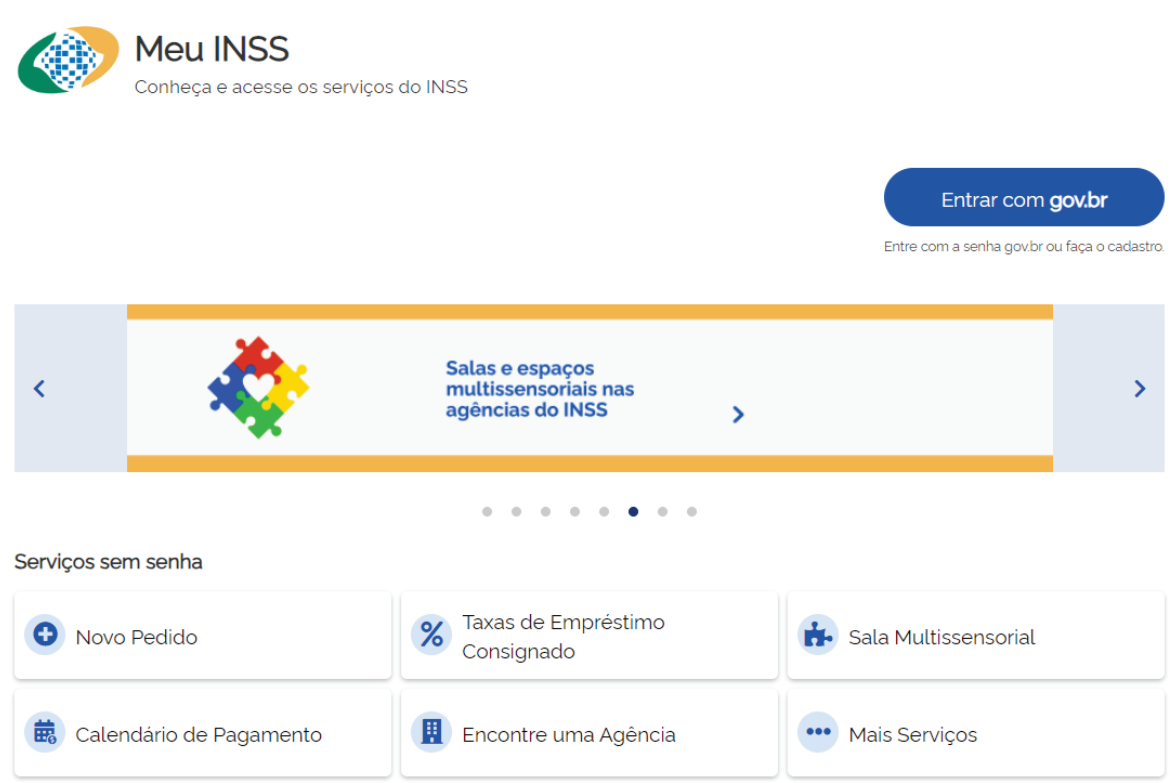The width and height of the screenshot is (1173, 783).
Task: Select the eighth carousel dot
Action: click(x=691, y=512)
